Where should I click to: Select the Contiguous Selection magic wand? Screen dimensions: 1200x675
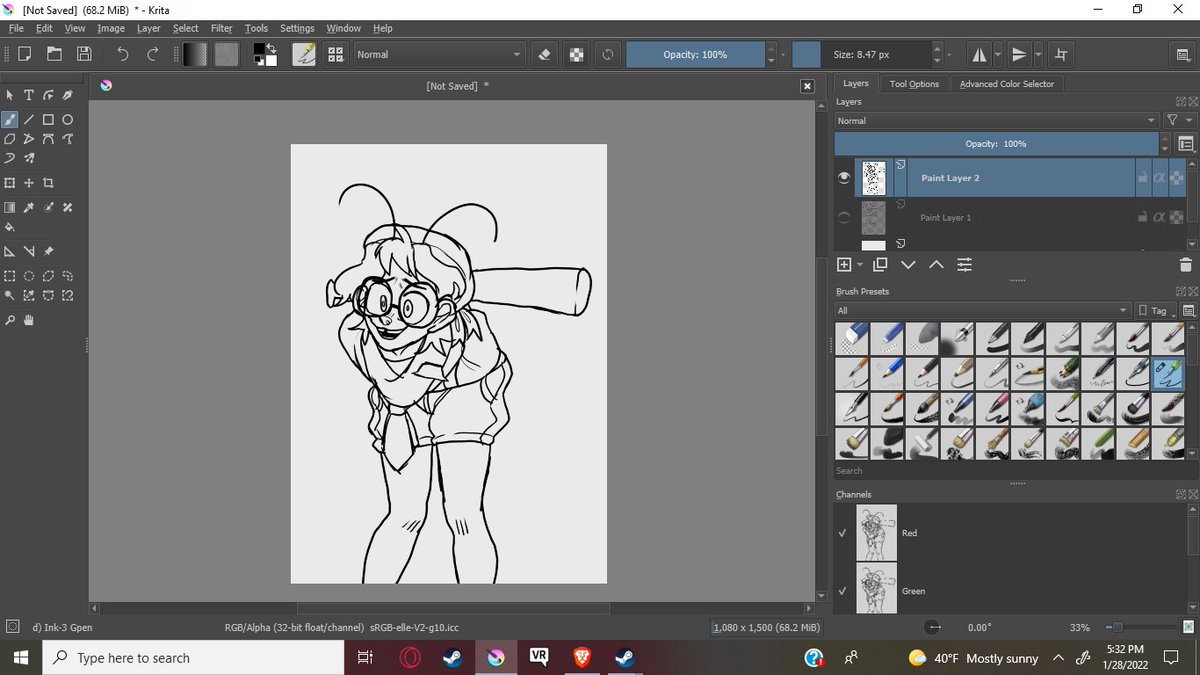coord(9,295)
